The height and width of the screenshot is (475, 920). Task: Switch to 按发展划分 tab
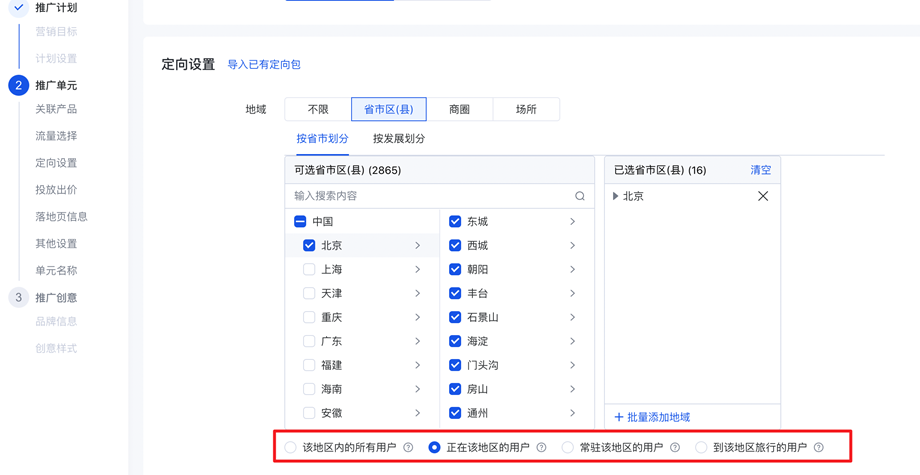[x=399, y=139]
